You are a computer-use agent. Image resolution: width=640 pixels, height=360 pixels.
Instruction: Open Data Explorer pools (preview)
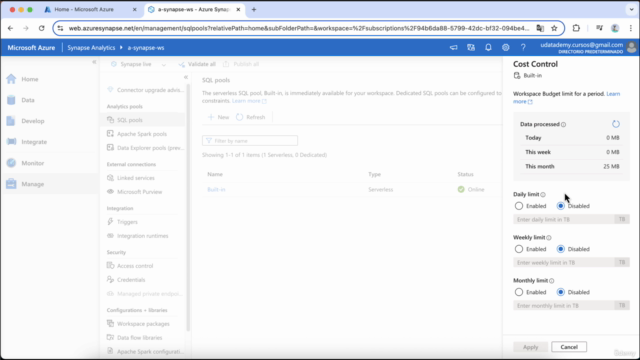[145, 148]
